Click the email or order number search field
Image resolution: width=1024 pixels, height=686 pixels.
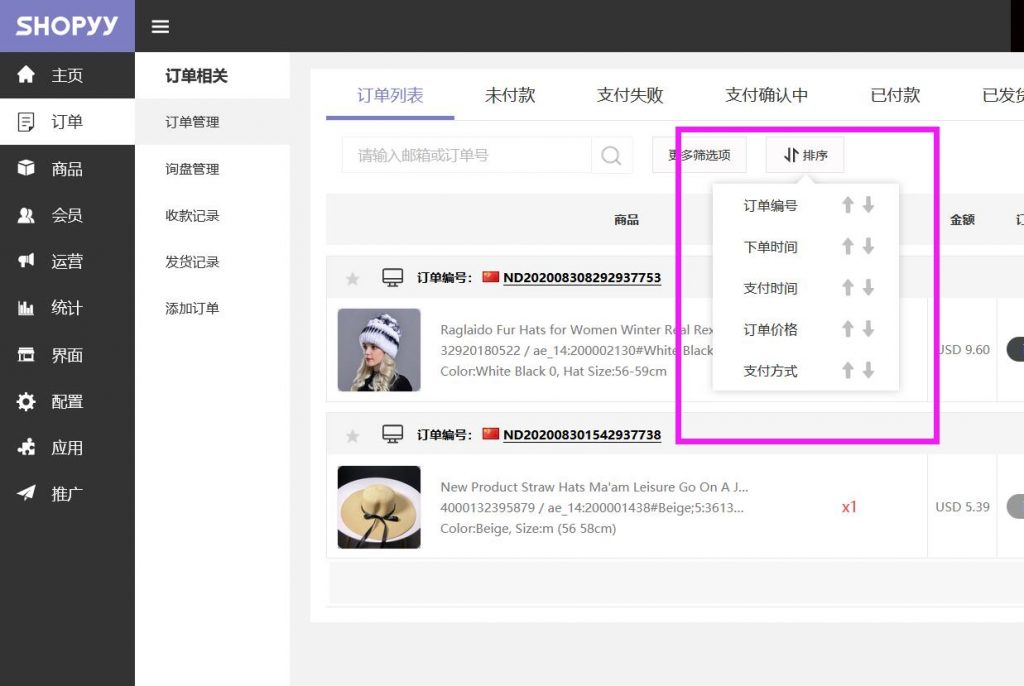466,155
